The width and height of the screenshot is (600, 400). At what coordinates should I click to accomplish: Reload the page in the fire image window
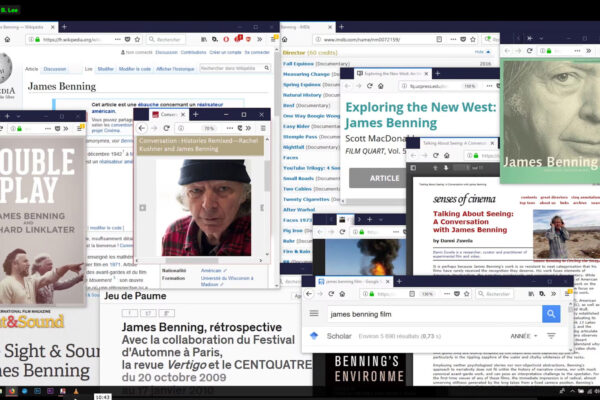pyautogui.click(x=342, y=232)
